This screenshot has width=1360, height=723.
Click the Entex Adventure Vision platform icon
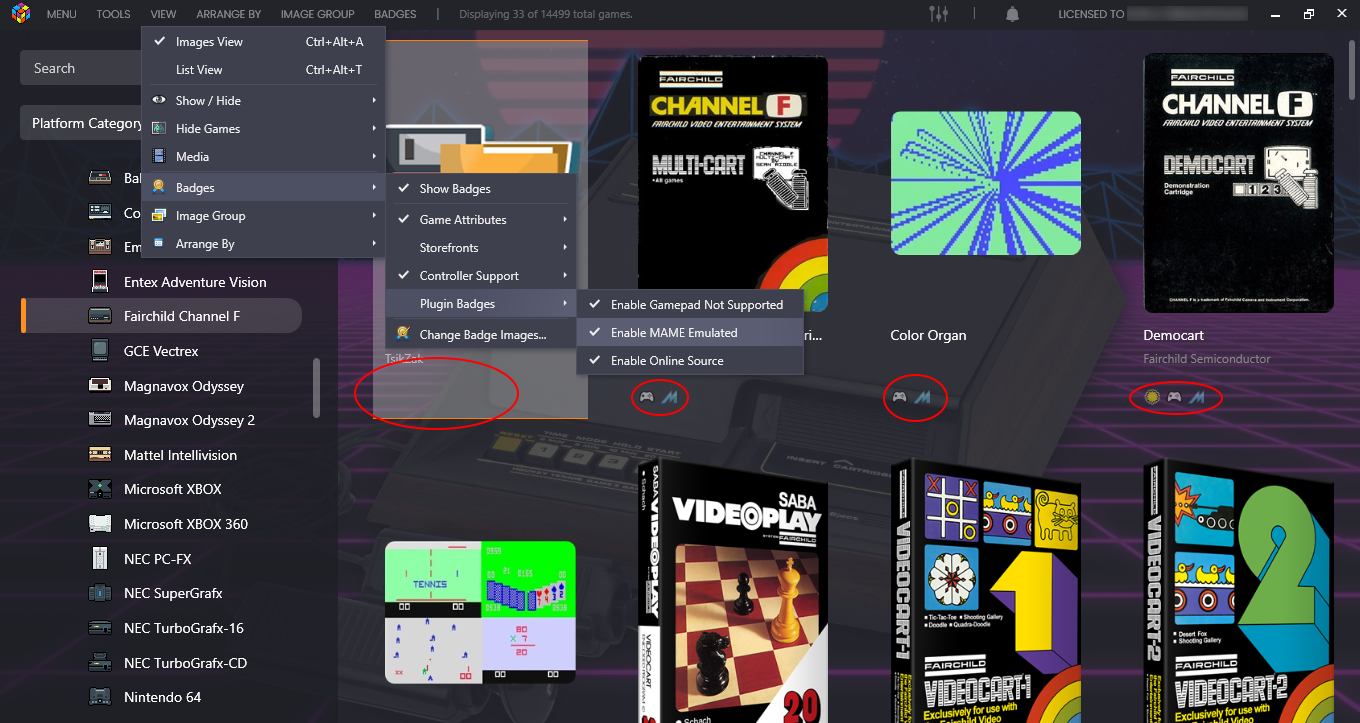pyautogui.click(x=100, y=282)
